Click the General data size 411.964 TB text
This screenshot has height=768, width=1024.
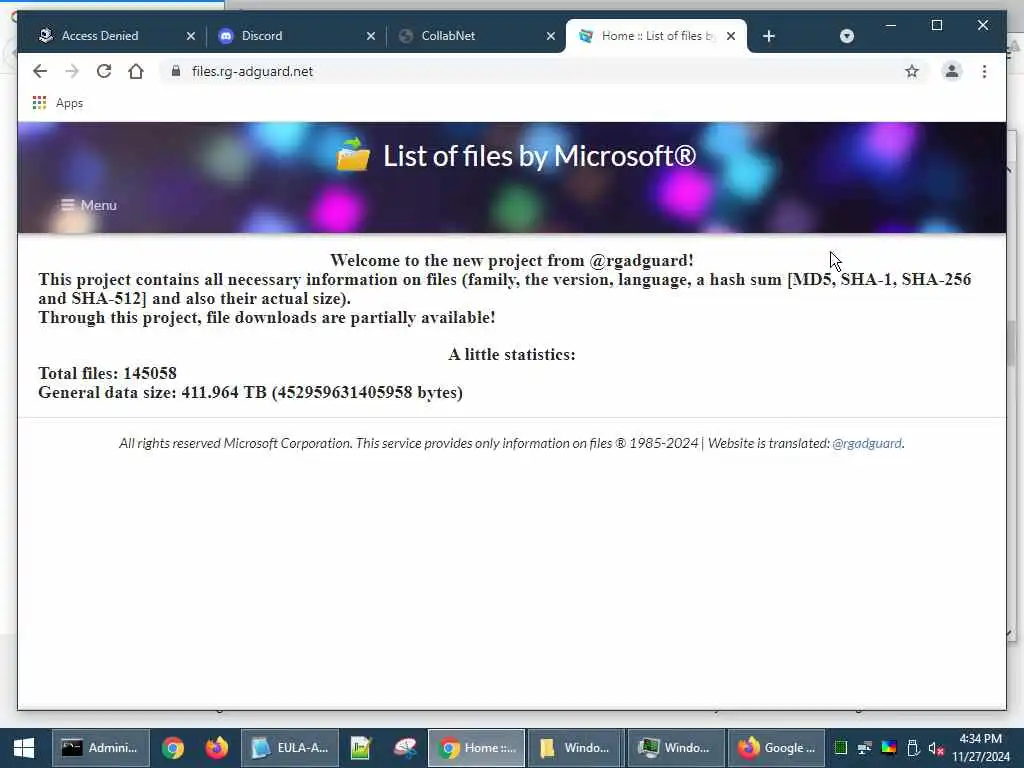(250, 392)
